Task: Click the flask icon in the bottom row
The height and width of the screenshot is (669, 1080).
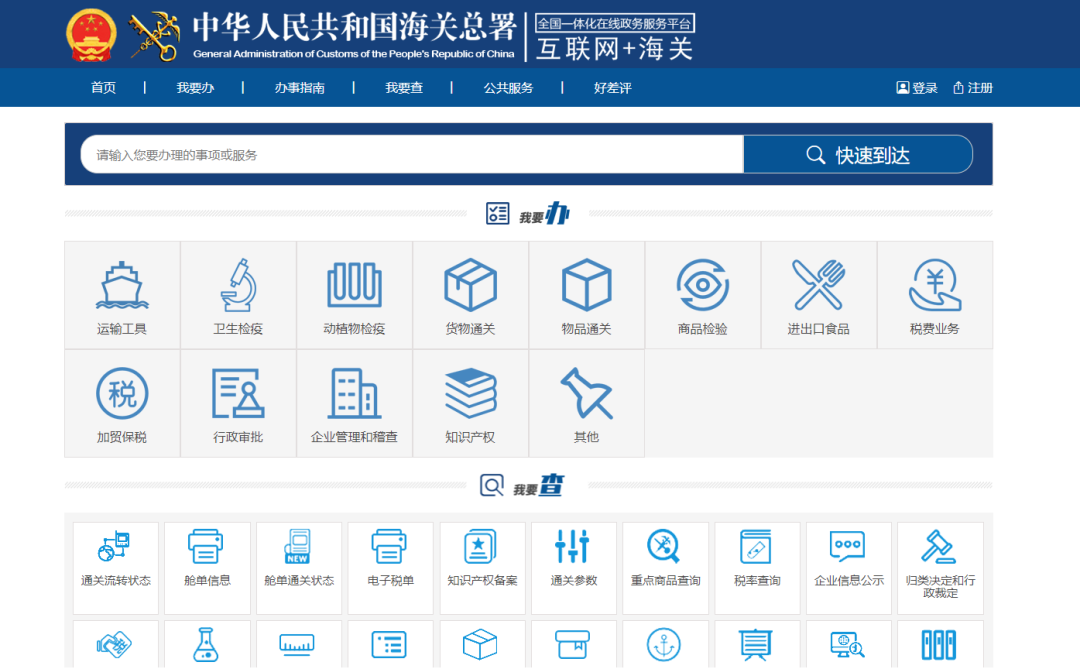Action: (206, 645)
